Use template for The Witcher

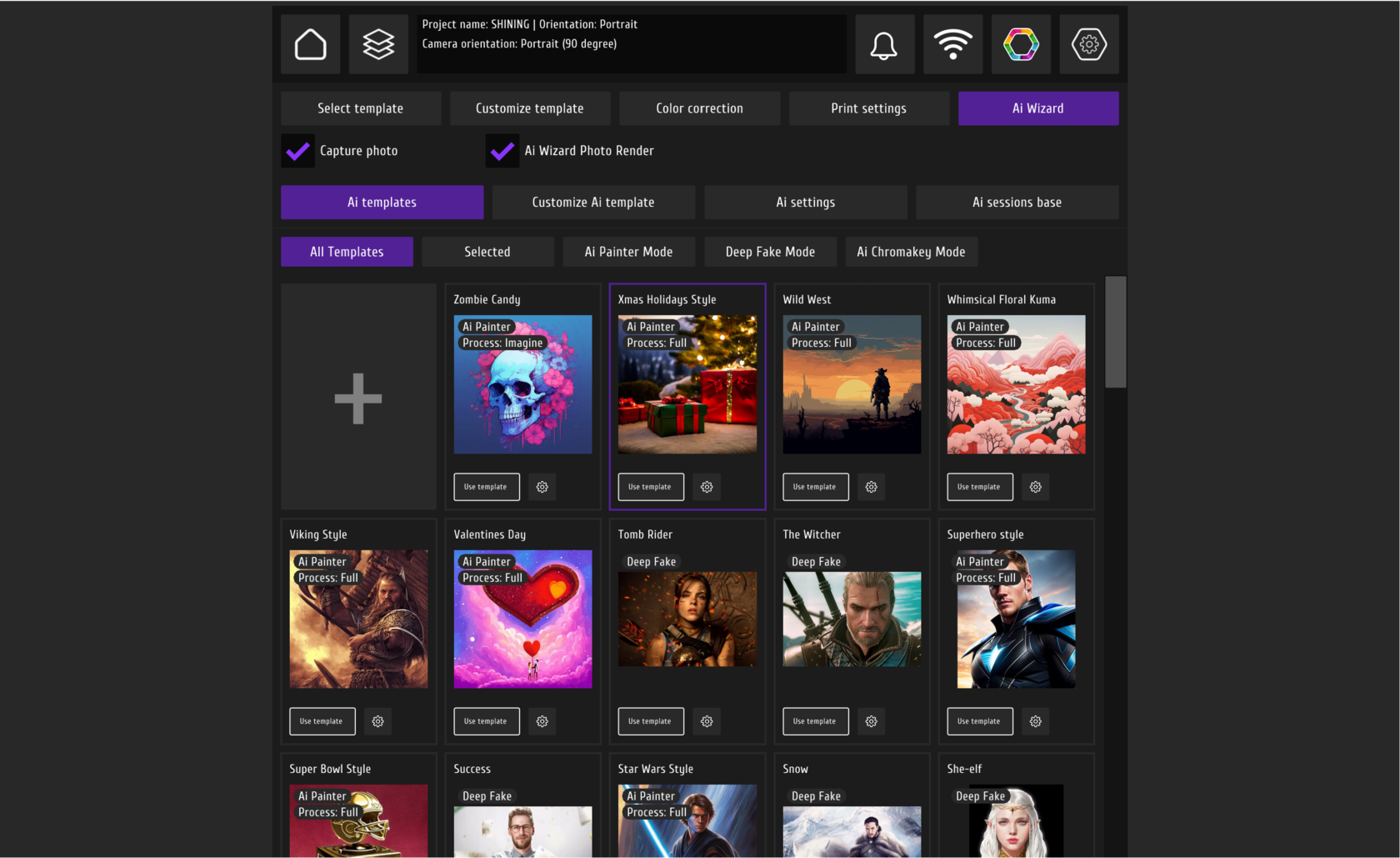pyautogui.click(x=816, y=721)
